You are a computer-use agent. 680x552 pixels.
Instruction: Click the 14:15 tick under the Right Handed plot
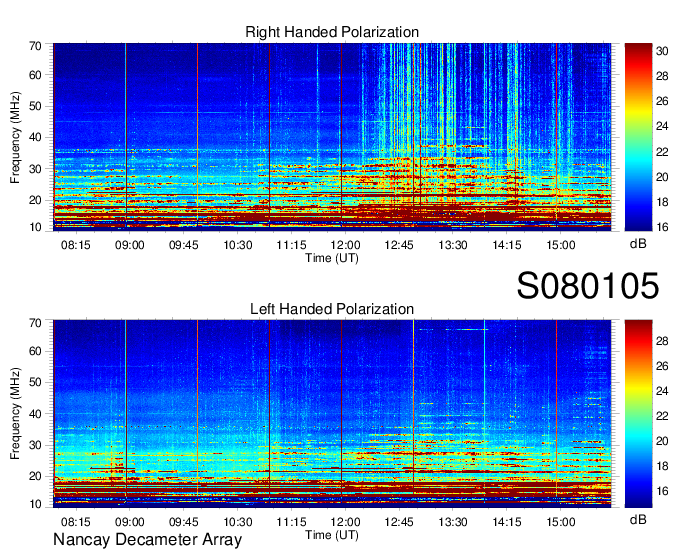tap(507, 245)
